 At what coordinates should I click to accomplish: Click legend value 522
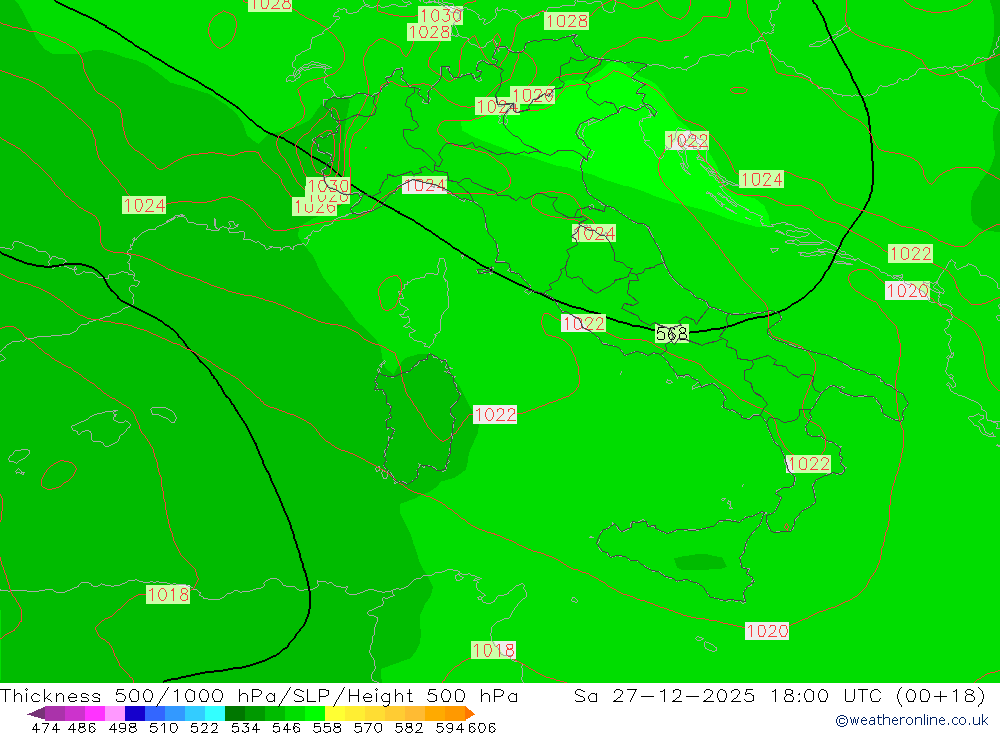coord(204,727)
